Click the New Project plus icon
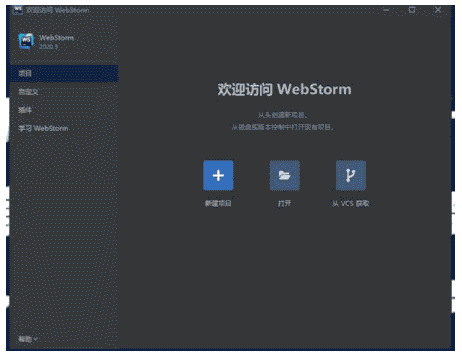This screenshot has width=462, height=363. [218, 176]
